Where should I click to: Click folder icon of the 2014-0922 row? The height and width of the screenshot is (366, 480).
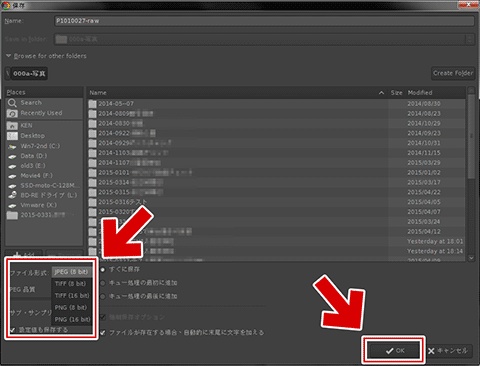tap(93, 133)
